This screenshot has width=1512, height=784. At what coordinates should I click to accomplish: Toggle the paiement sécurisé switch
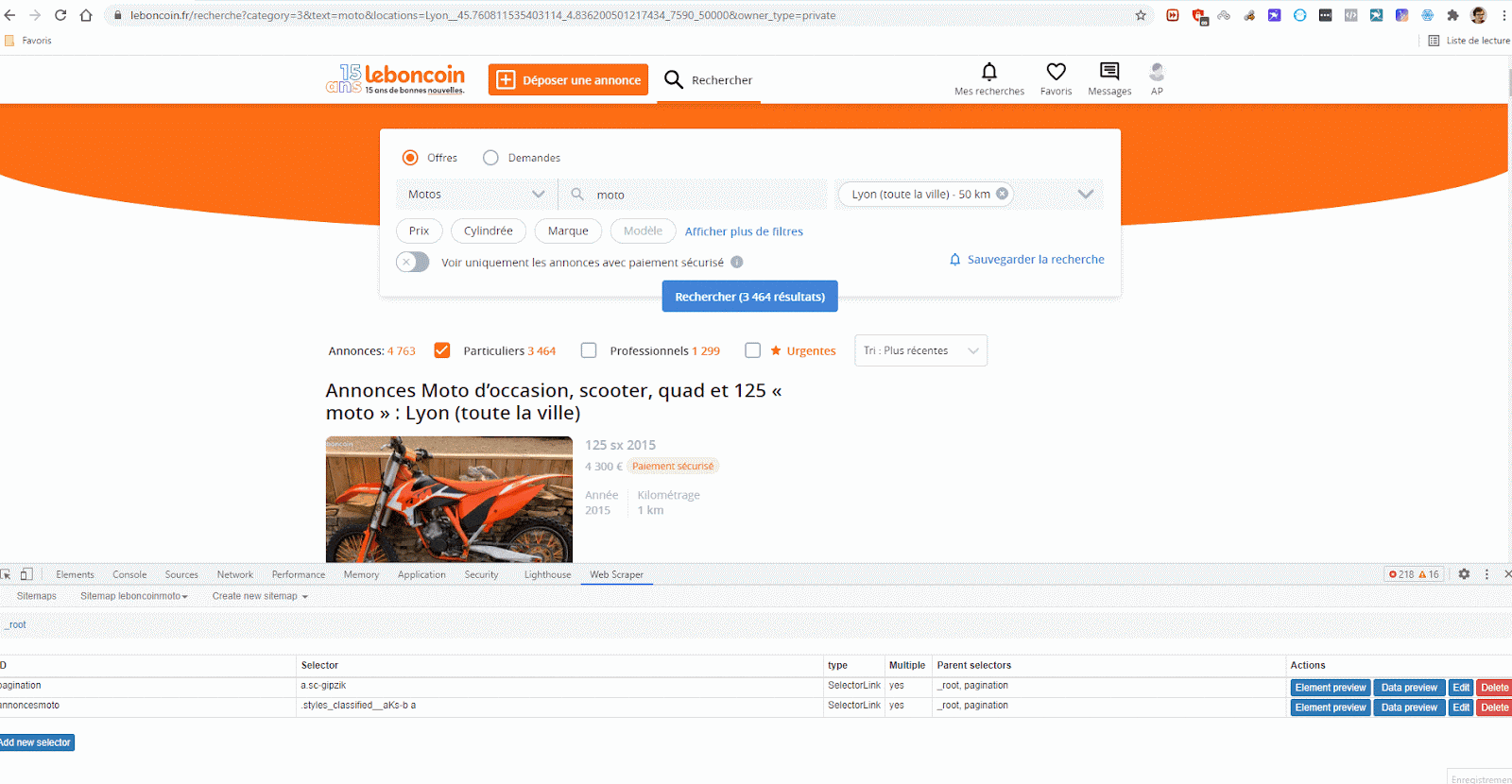[413, 262]
